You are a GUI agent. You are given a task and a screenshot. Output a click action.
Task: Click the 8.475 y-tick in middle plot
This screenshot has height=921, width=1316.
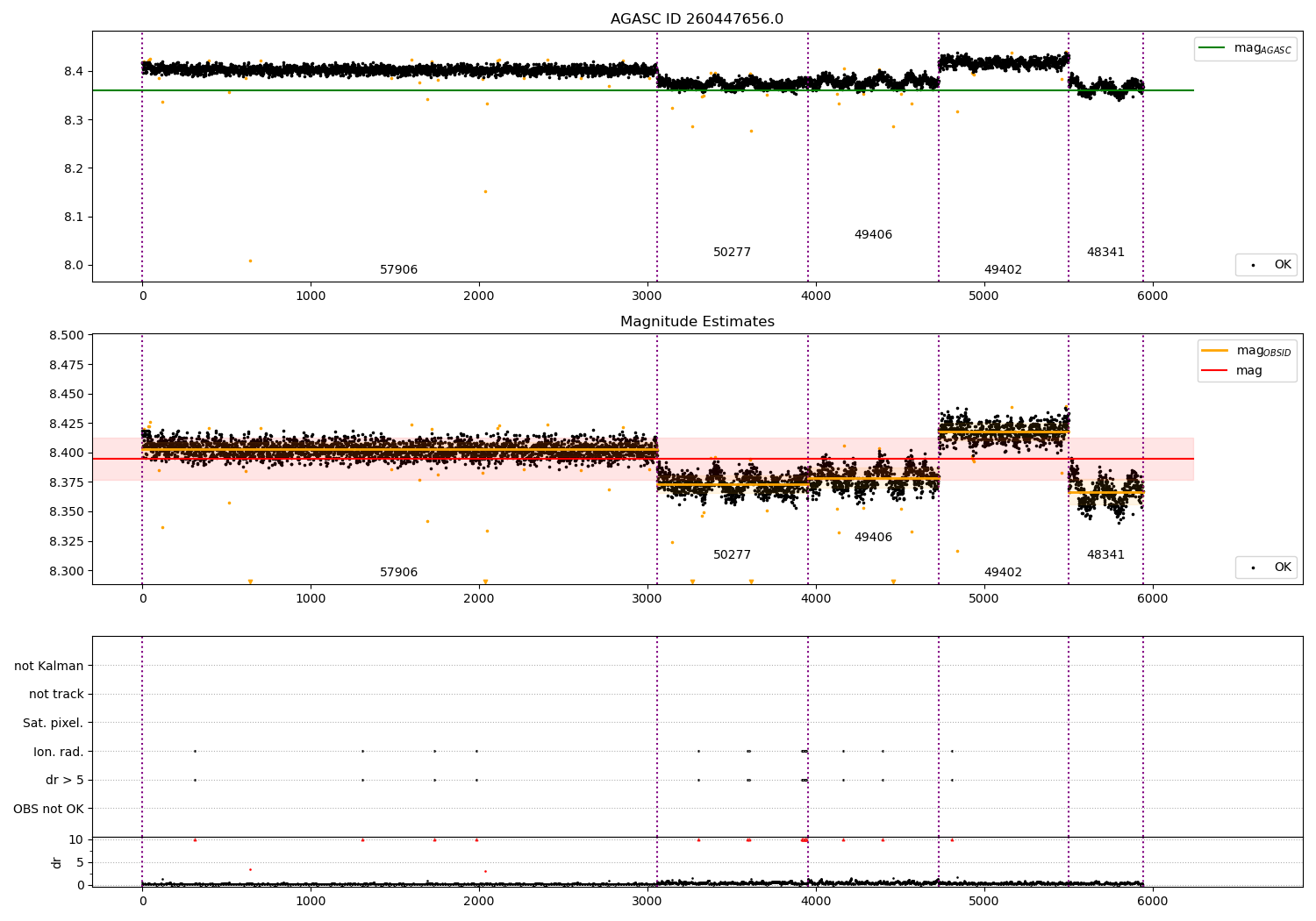coord(68,365)
